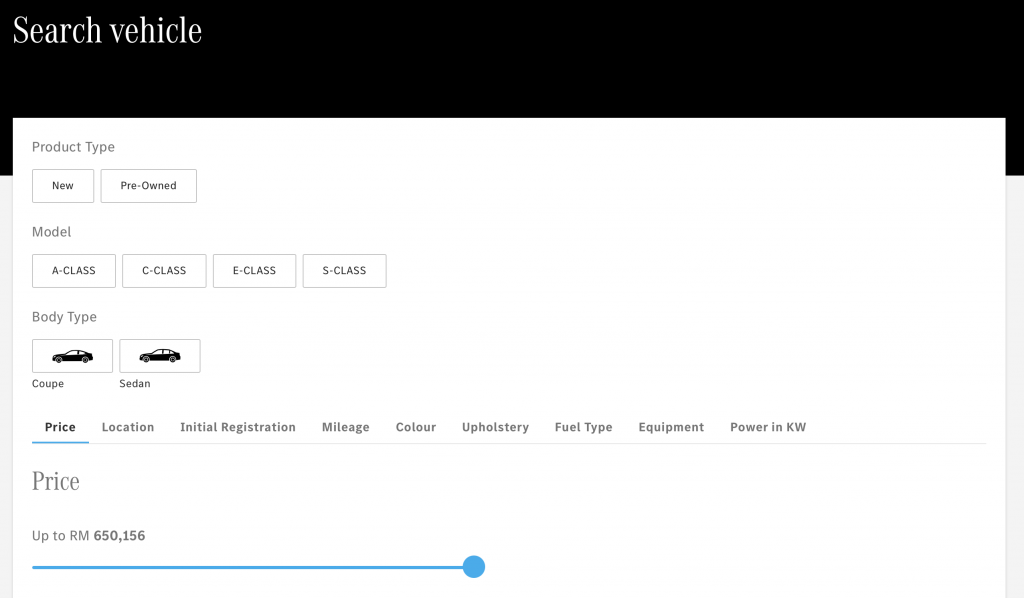Open the Power in KW tab
1024x598 pixels.
click(768, 427)
